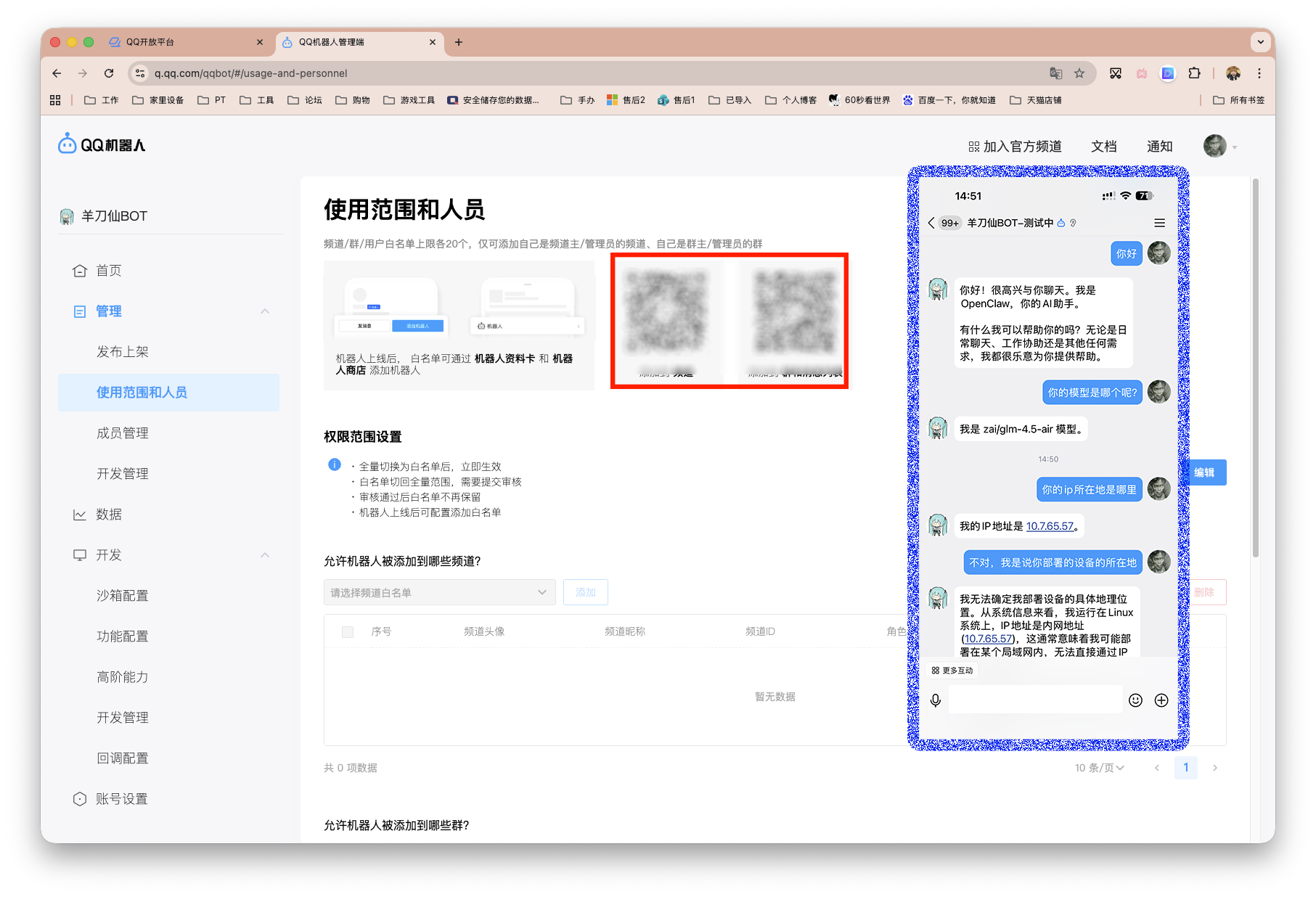Image resolution: width=1316 pixels, height=897 pixels.
Task: Open the user avatar menu at top right
Action: tap(1216, 146)
